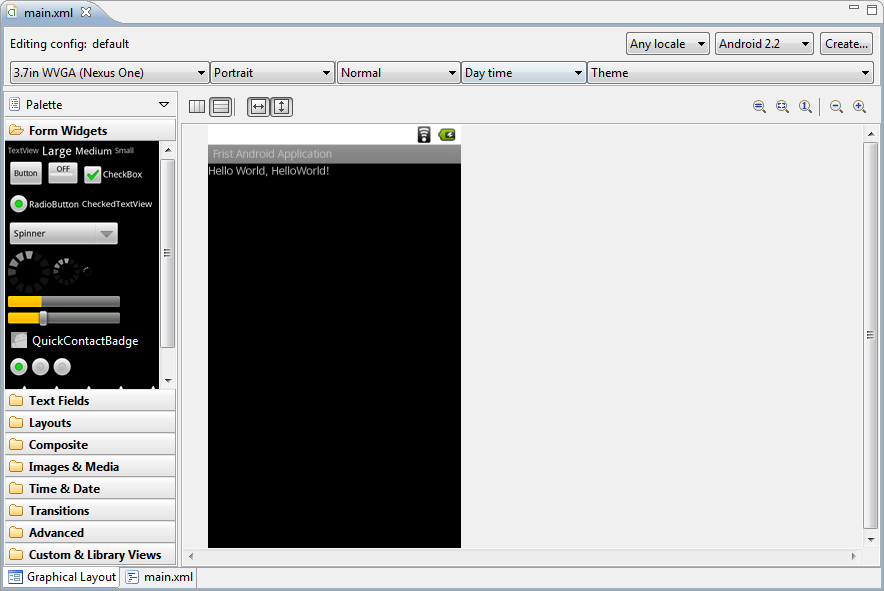
Task: Switch to the main.xml source tab
Action: pyautogui.click(x=160, y=577)
